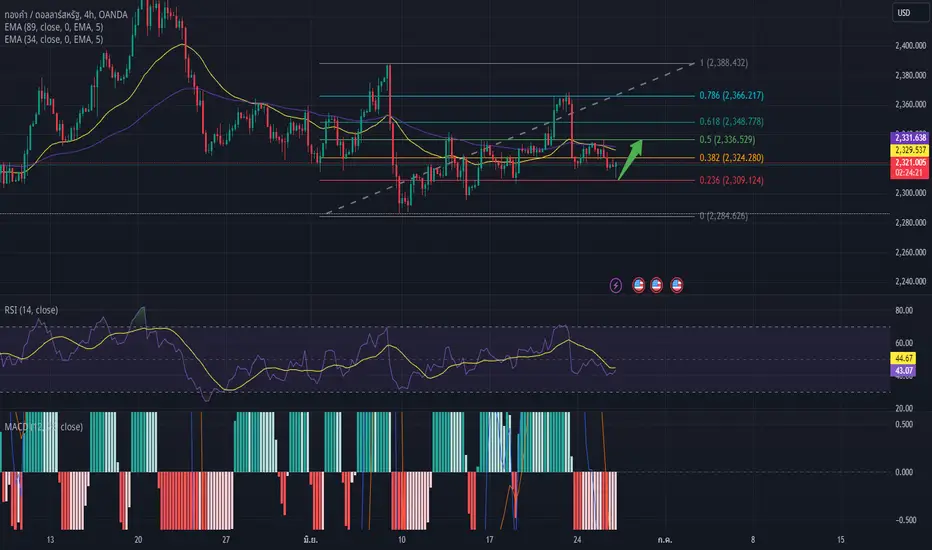
Task: Click the มิ.ย. month label on time axis
Action: [x=310, y=540]
